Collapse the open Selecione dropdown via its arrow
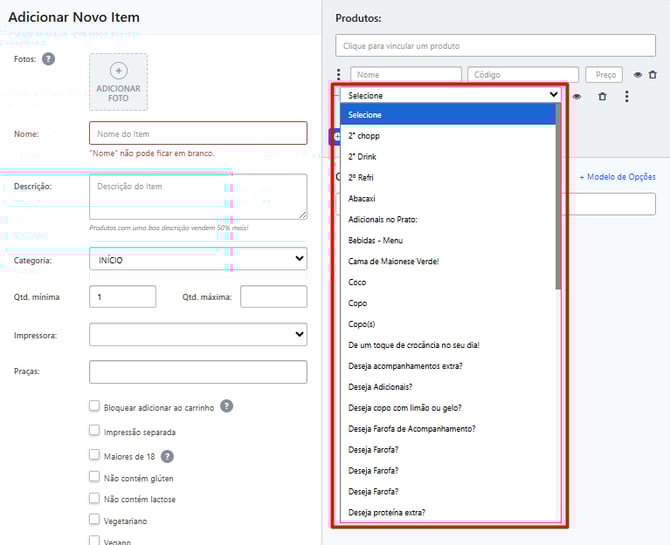This screenshot has height=545, width=670. (553, 95)
